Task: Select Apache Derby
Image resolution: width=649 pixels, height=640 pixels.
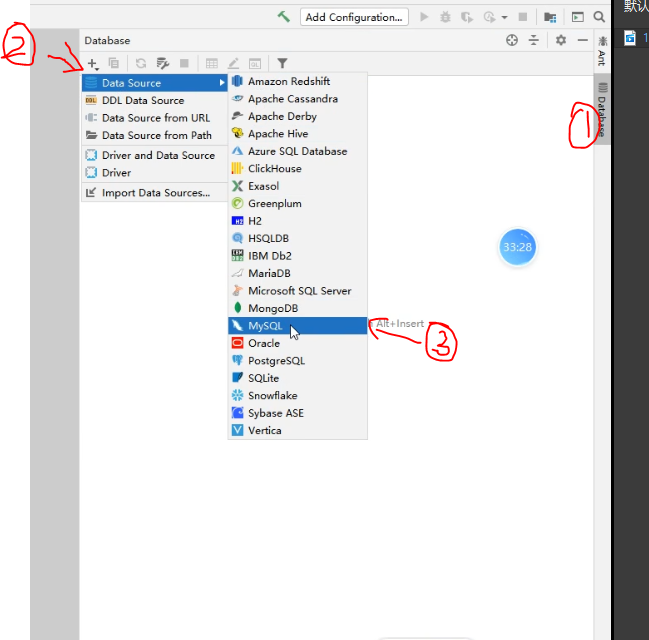Action: [x=298, y=116]
